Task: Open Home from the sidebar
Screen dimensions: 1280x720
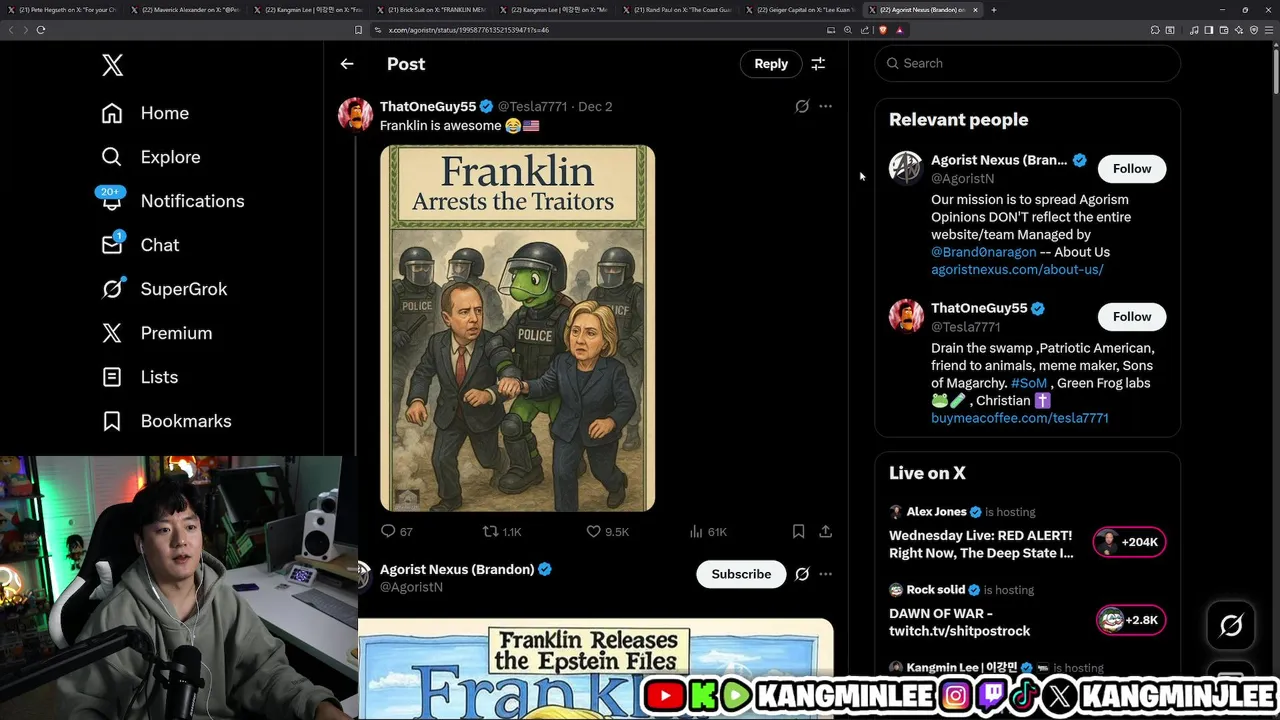Action: [145, 113]
